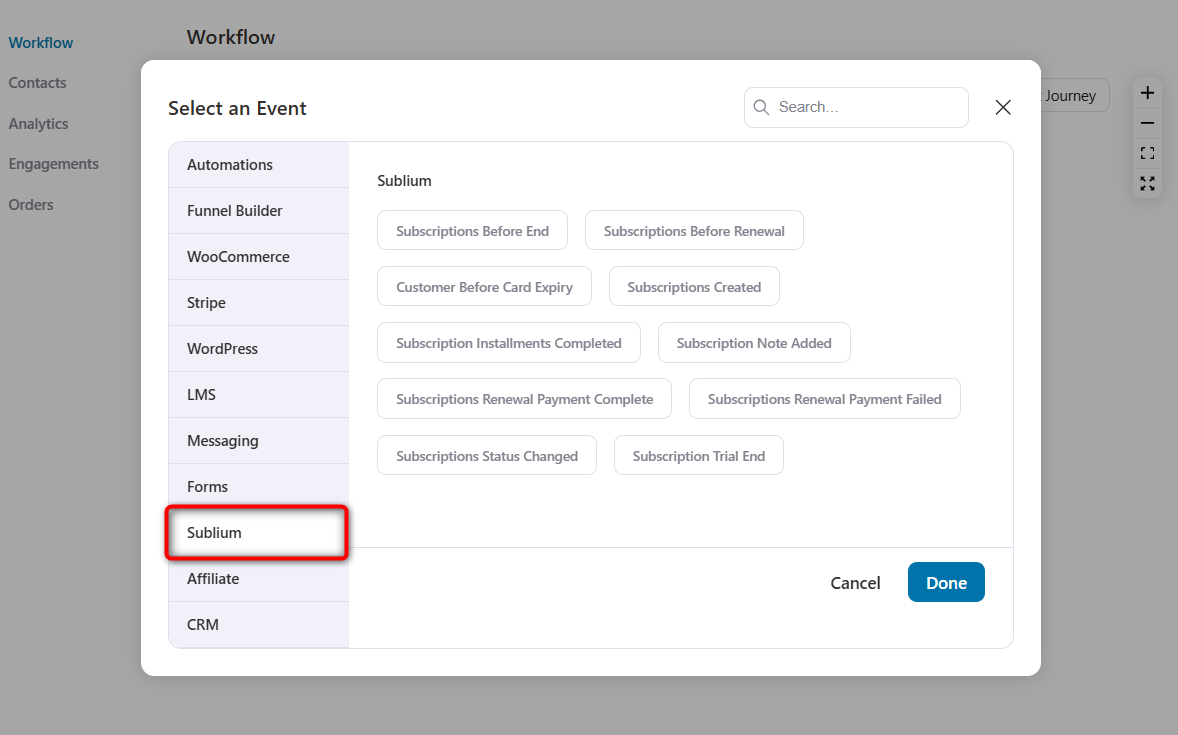Click the search magnifier icon
This screenshot has height=735, width=1178.
[x=761, y=107]
